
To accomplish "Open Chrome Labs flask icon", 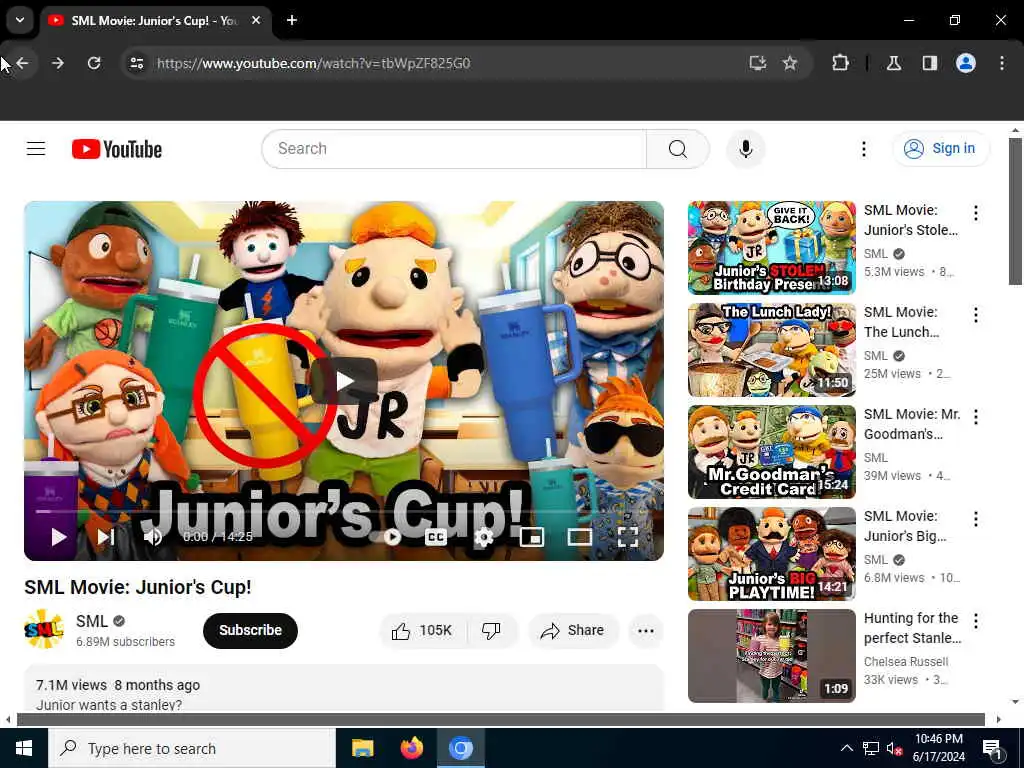I will pos(894,63).
